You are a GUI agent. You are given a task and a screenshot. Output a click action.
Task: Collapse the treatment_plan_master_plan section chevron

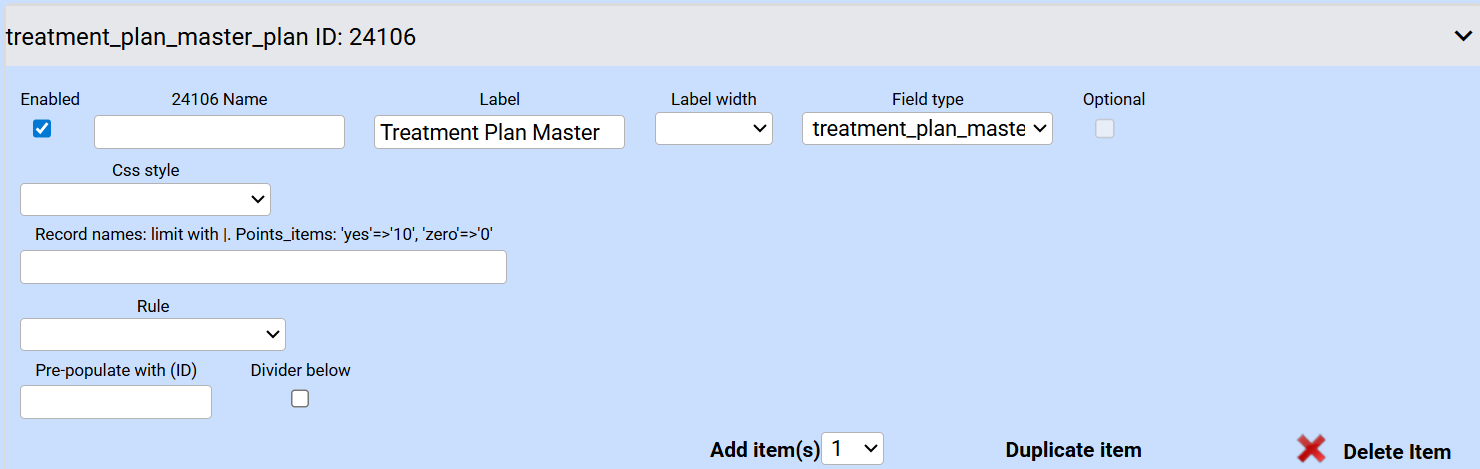point(1462,36)
